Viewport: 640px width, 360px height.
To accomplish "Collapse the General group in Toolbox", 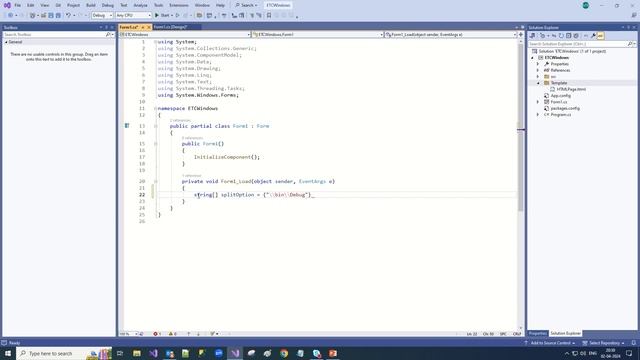I will click(x=6, y=42).
